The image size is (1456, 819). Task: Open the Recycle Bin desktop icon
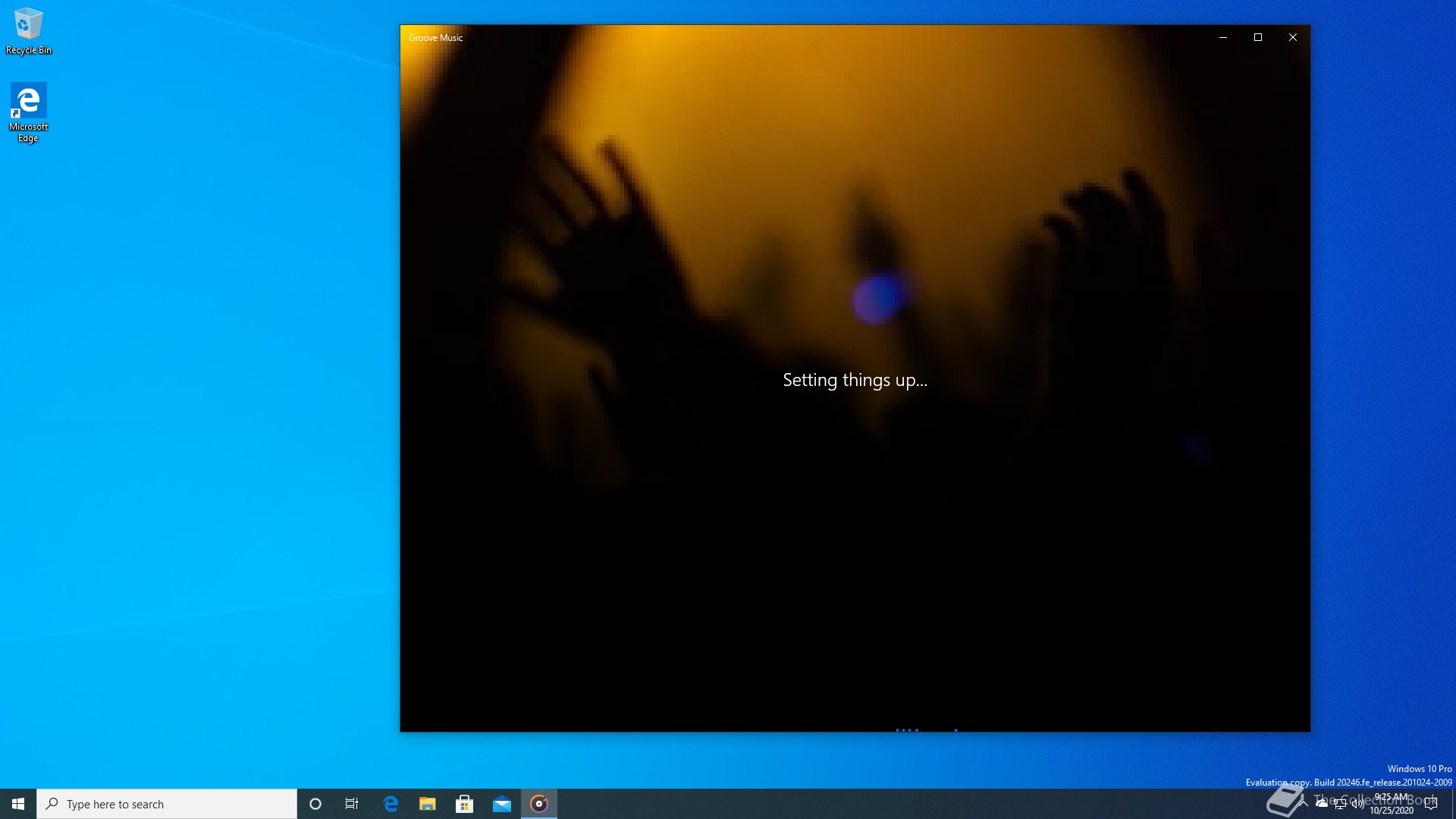28,31
